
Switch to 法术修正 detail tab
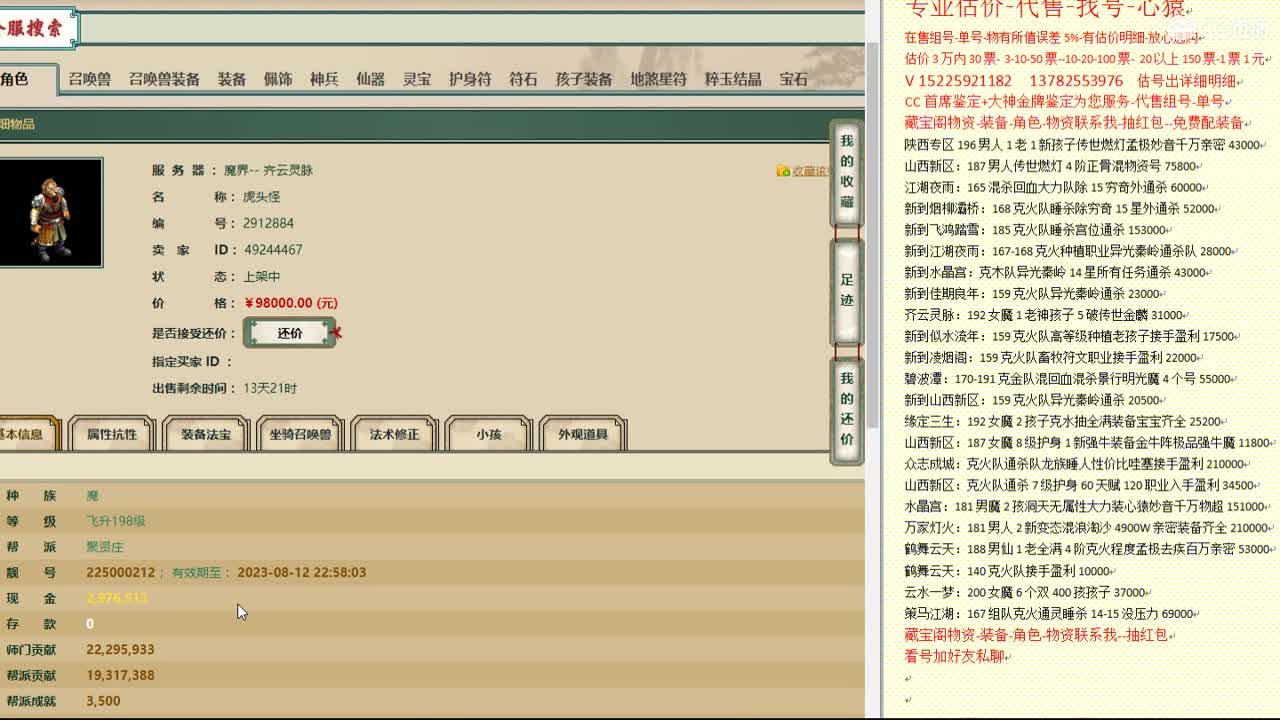coord(394,434)
